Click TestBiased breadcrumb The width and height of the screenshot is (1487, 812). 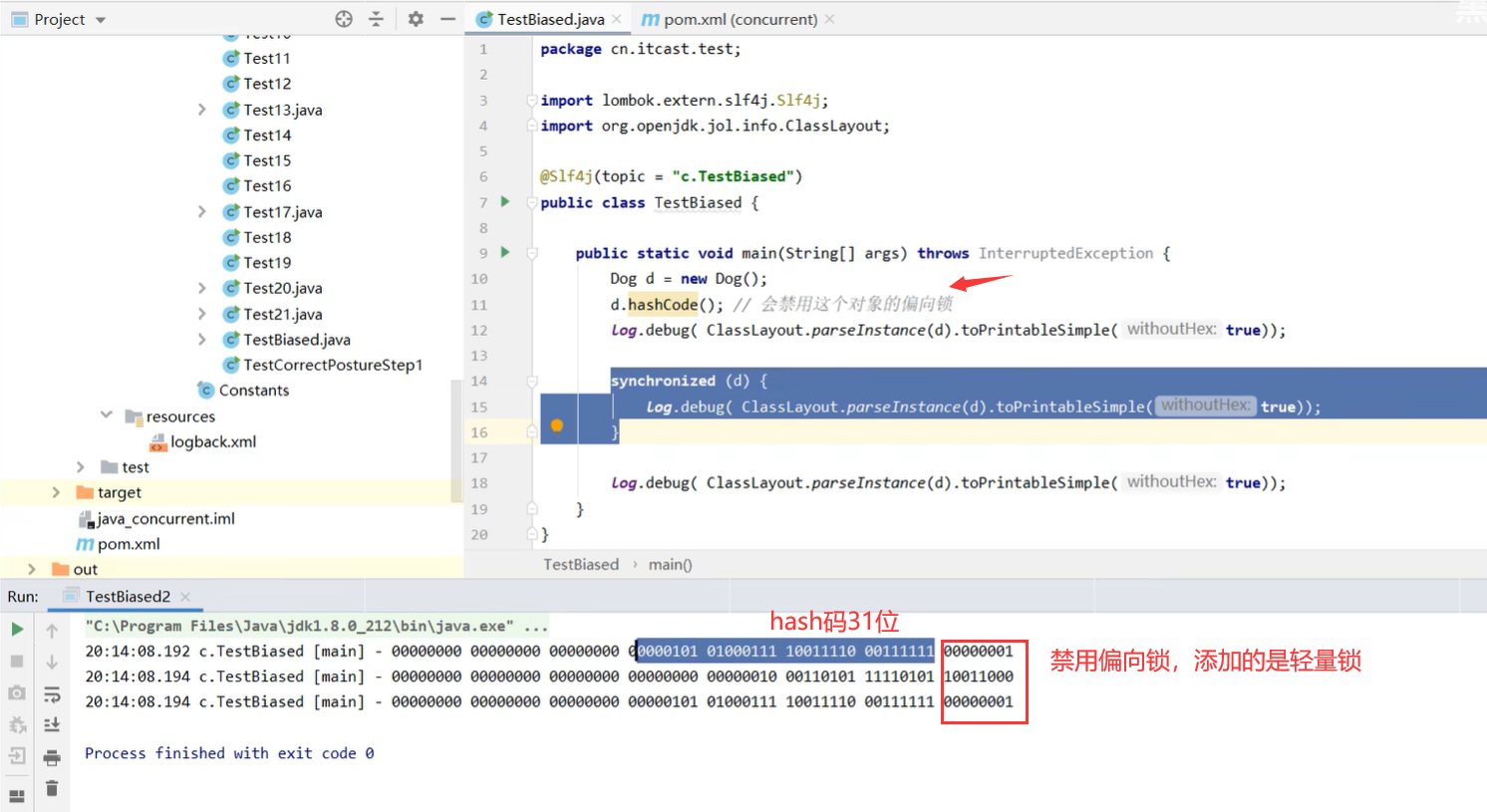[x=581, y=564]
